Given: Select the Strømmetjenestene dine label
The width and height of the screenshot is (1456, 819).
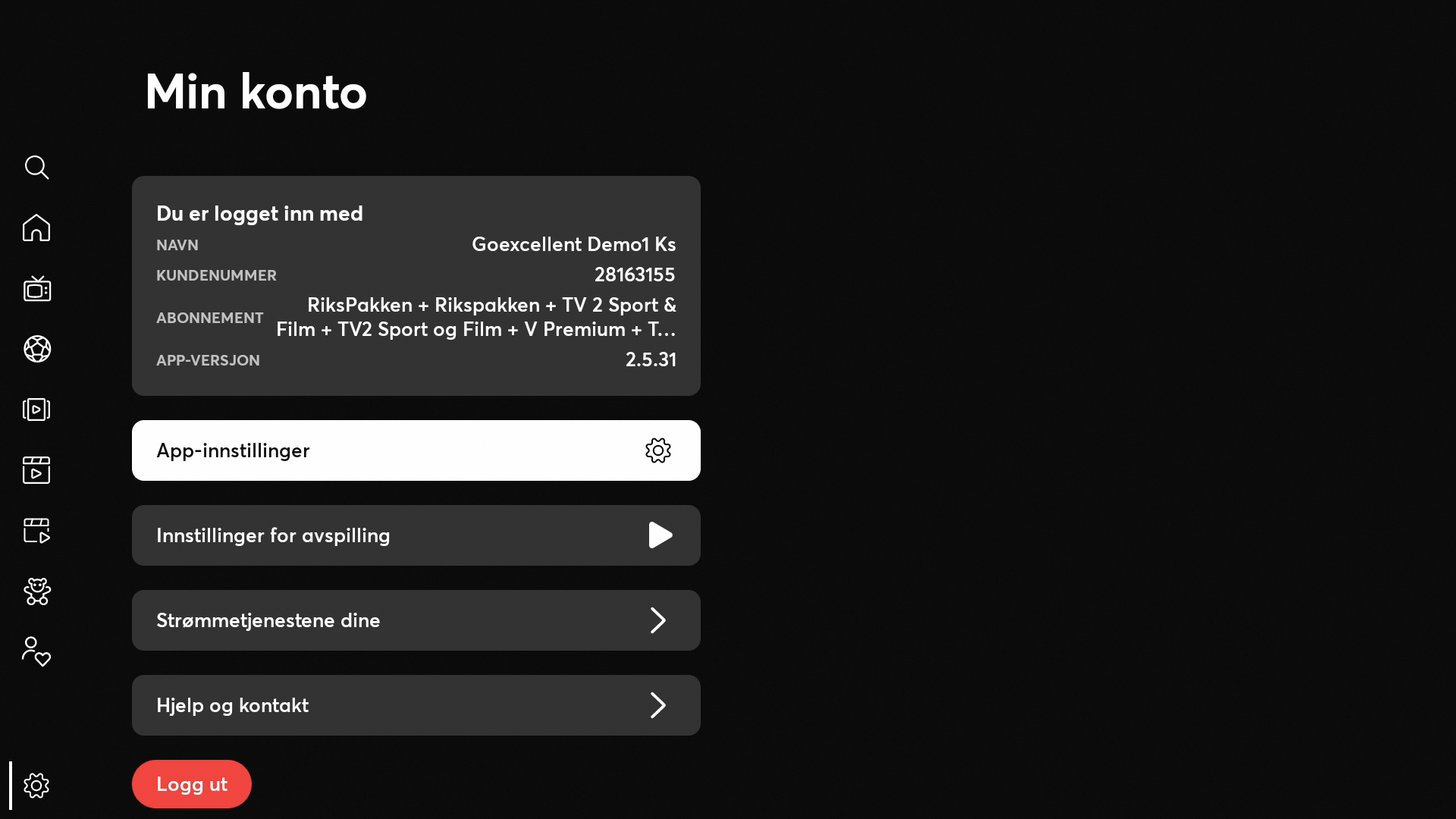Looking at the screenshot, I should tap(268, 620).
